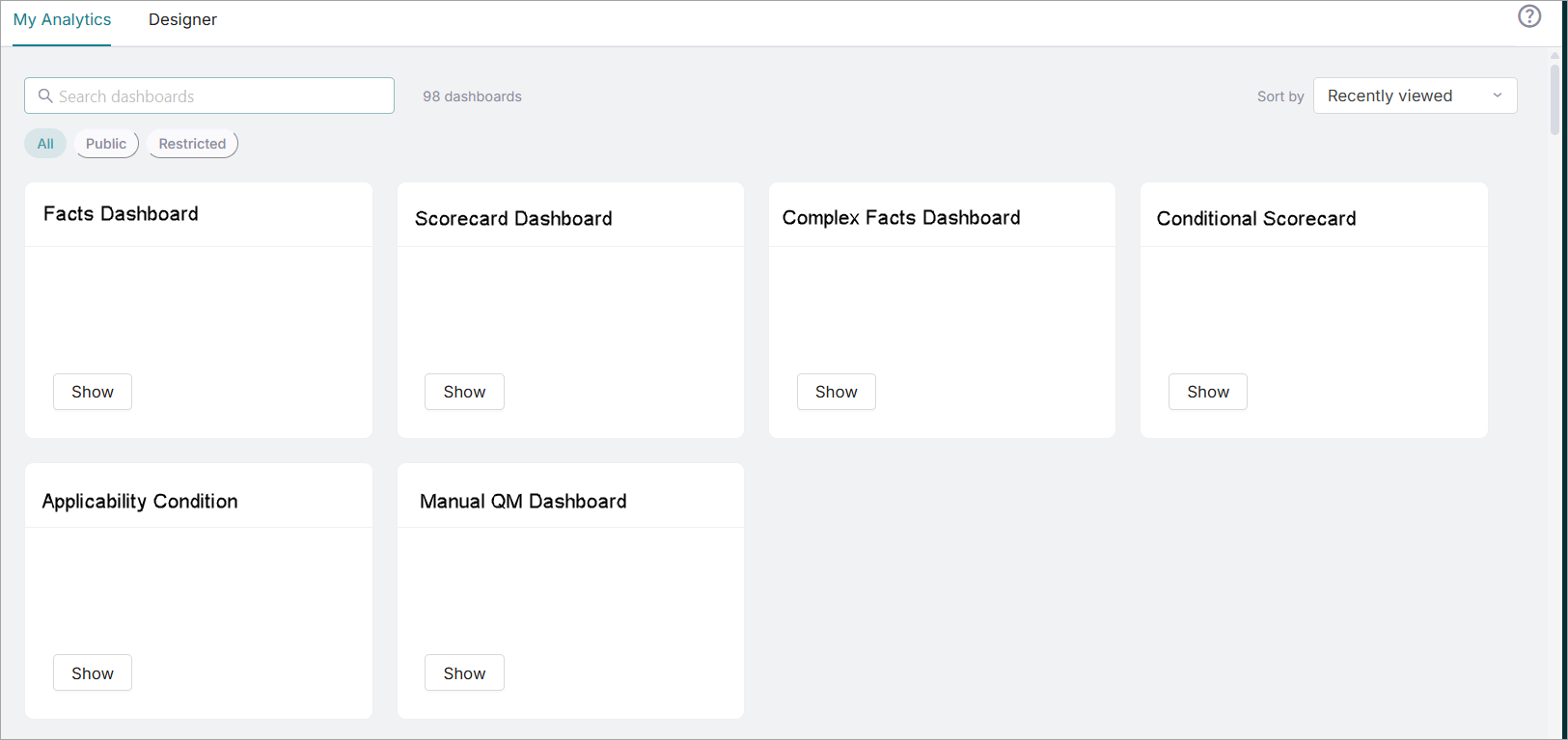The width and height of the screenshot is (1568, 740).
Task: Open the help question mark icon
Action: coord(1529,16)
